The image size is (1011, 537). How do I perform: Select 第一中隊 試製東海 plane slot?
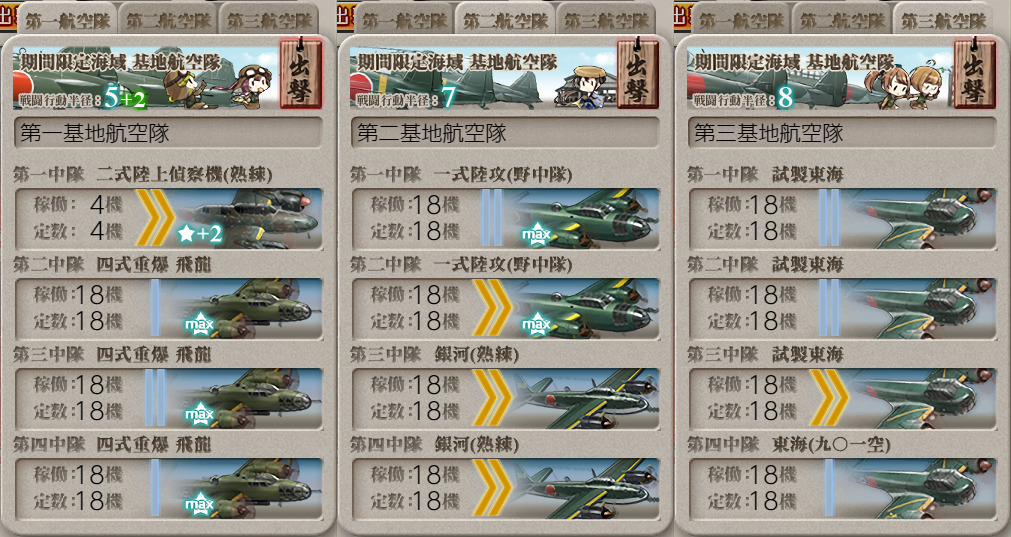coord(842,219)
